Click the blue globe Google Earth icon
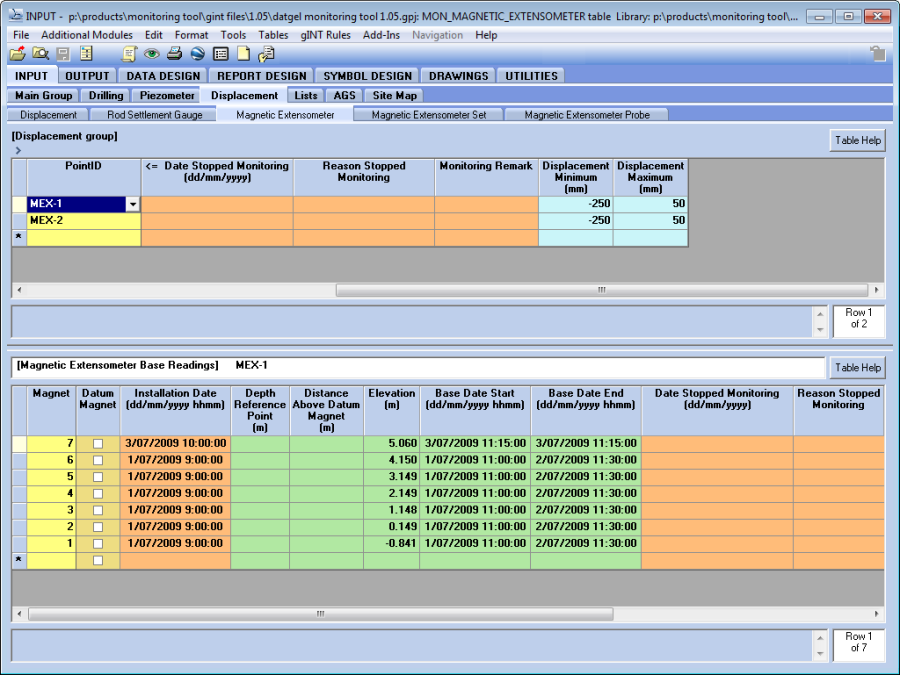This screenshot has height=675, width=900. click(197, 54)
